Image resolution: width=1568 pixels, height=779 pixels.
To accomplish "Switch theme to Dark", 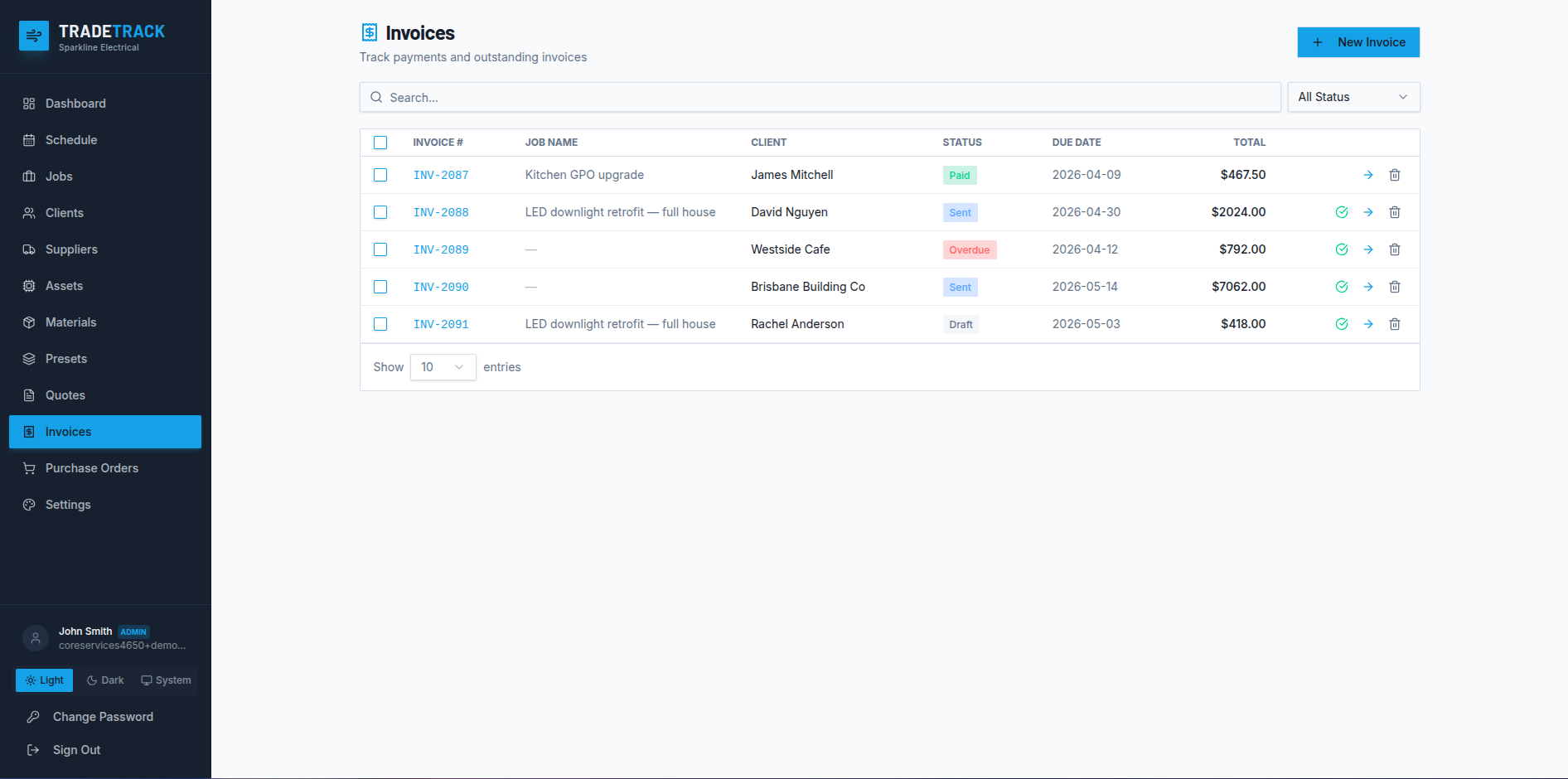I will (105, 680).
